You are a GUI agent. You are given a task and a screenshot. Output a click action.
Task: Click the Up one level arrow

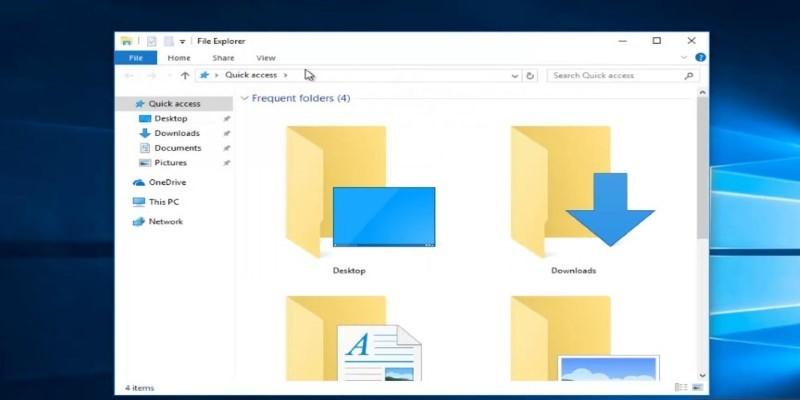pyautogui.click(x=184, y=75)
